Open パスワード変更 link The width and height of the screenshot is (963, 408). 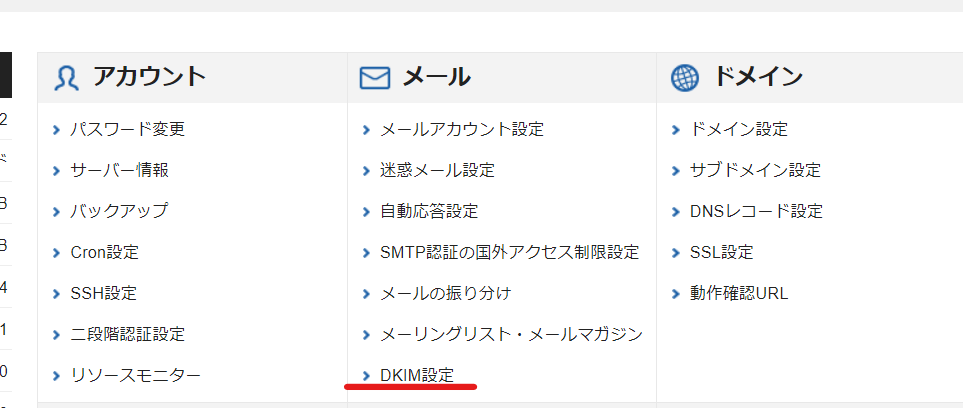127,129
